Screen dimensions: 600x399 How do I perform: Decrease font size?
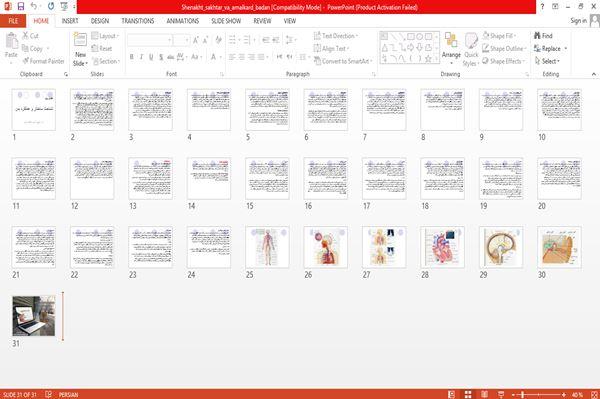(205, 40)
